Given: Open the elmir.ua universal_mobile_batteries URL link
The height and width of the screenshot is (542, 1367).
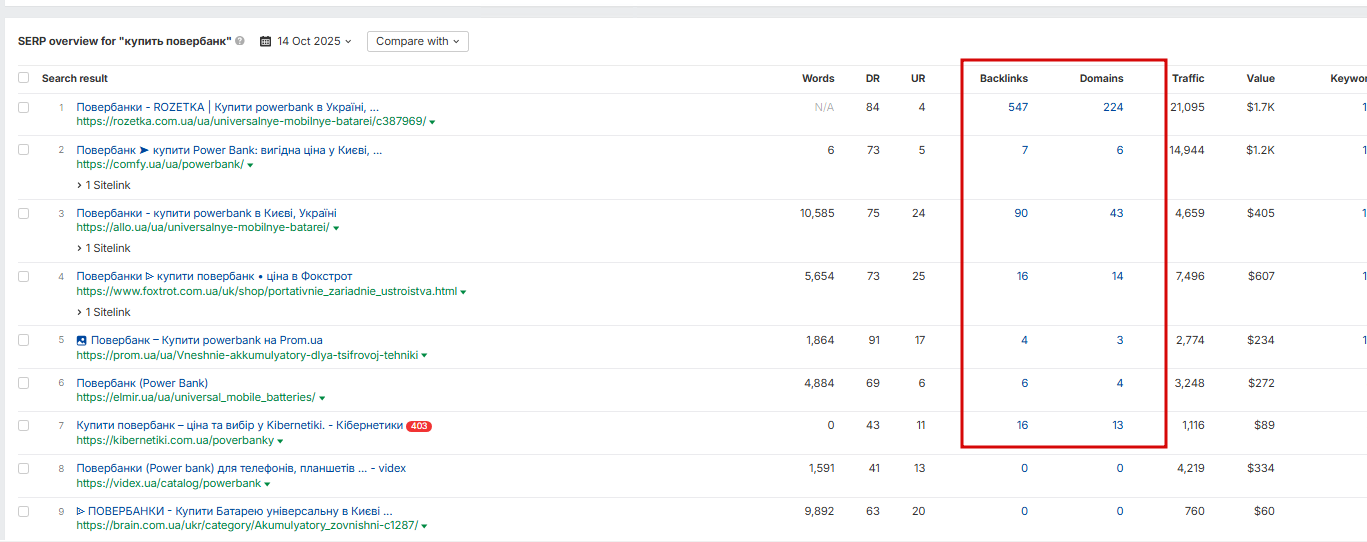Looking at the screenshot, I should click(195, 398).
